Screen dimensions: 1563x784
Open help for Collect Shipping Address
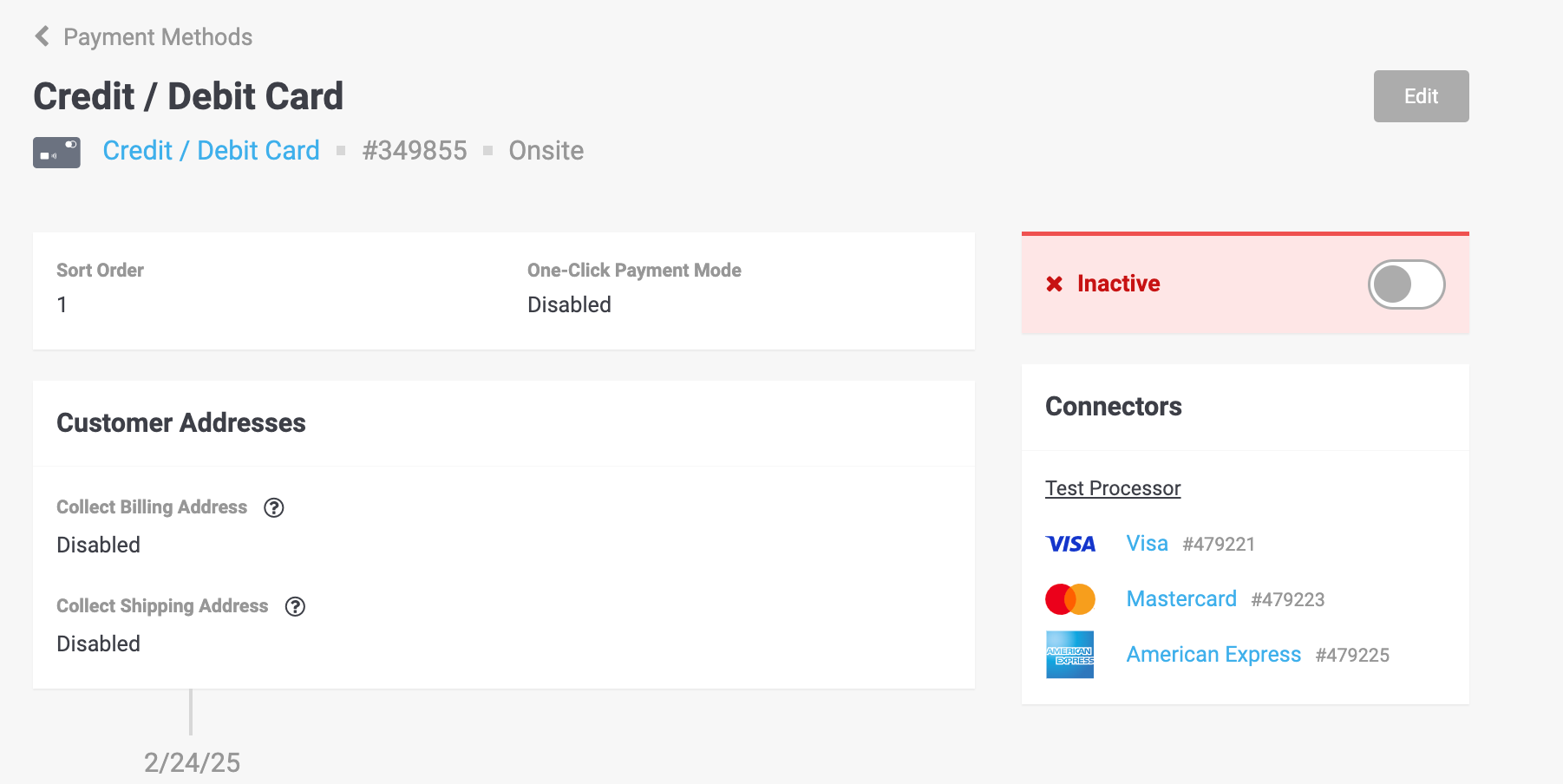pos(295,607)
